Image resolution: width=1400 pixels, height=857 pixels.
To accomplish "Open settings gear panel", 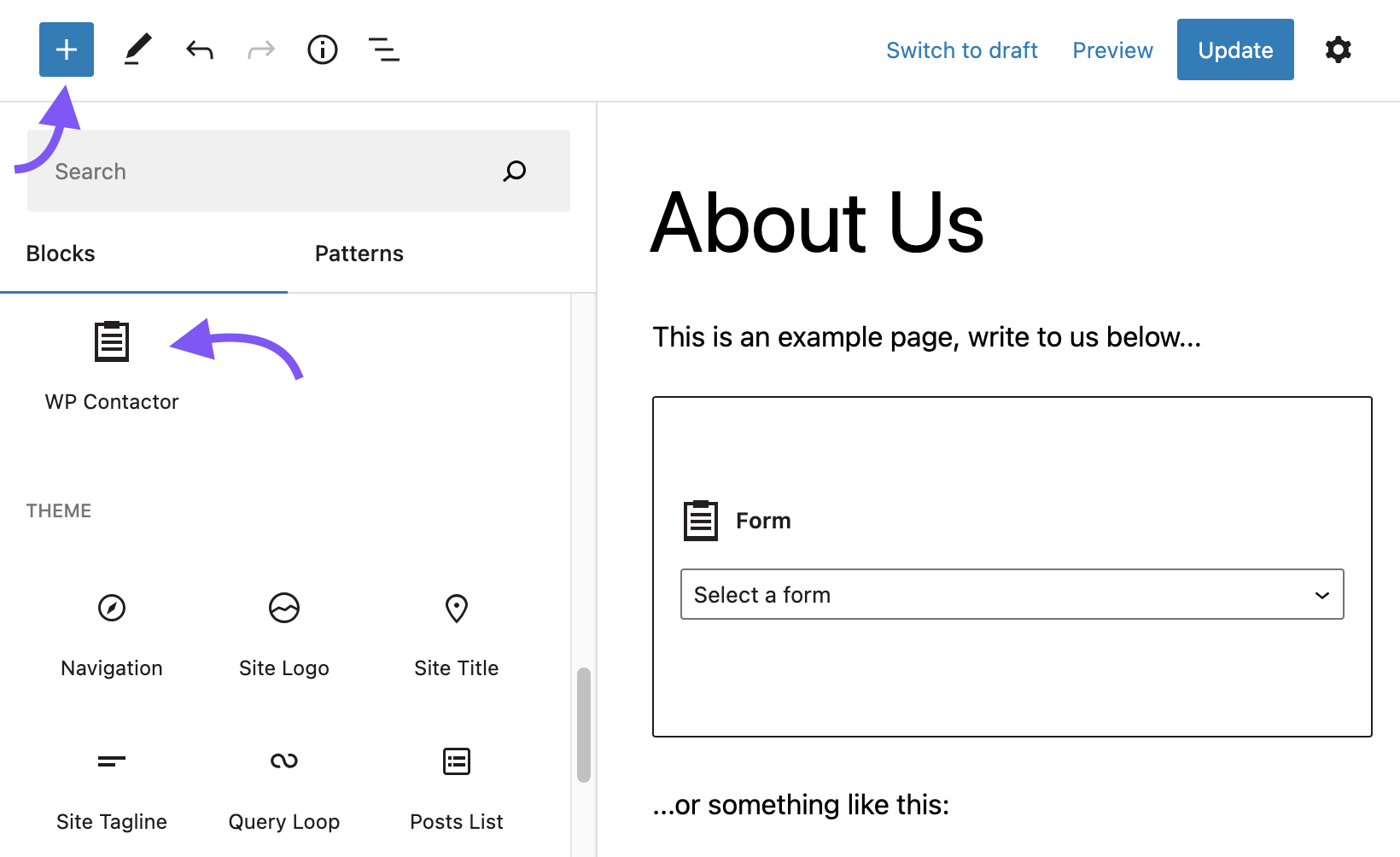I will [x=1339, y=50].
